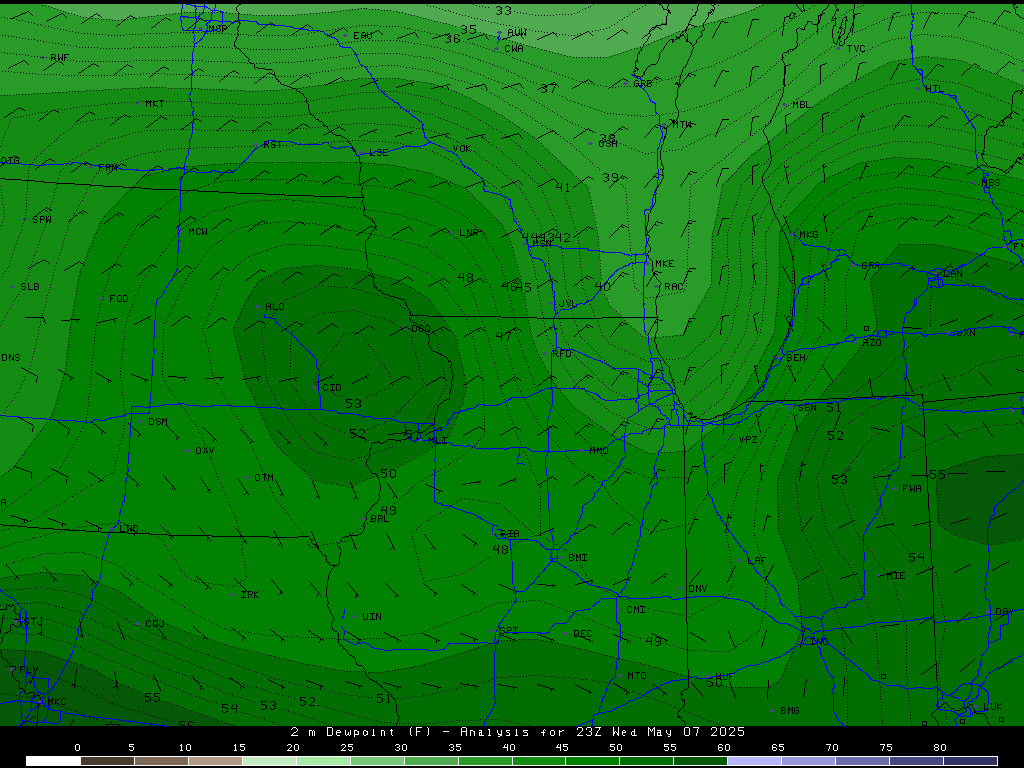Click the white legend swatch below 0

[53, 761]
